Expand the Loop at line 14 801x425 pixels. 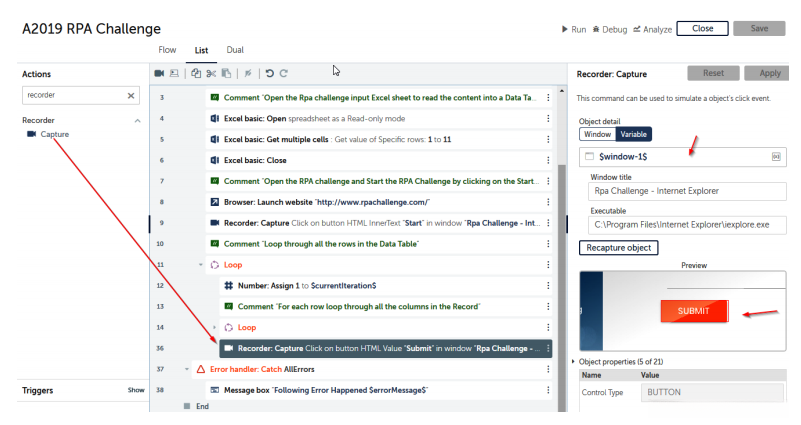pyautogui.click(x=215, y=327)
